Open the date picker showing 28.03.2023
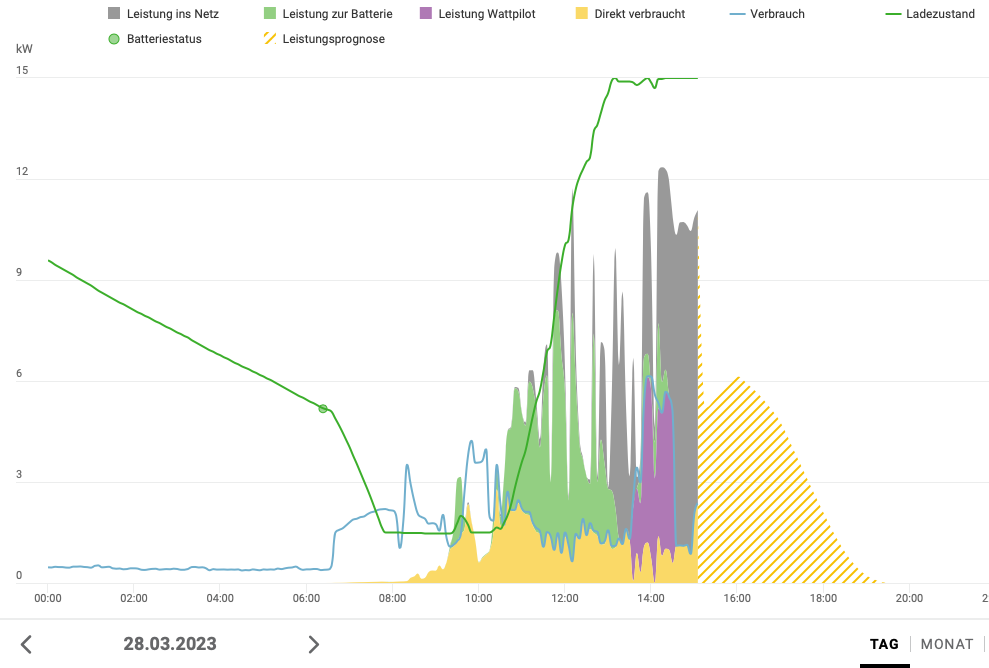 [x=170, y=644]
